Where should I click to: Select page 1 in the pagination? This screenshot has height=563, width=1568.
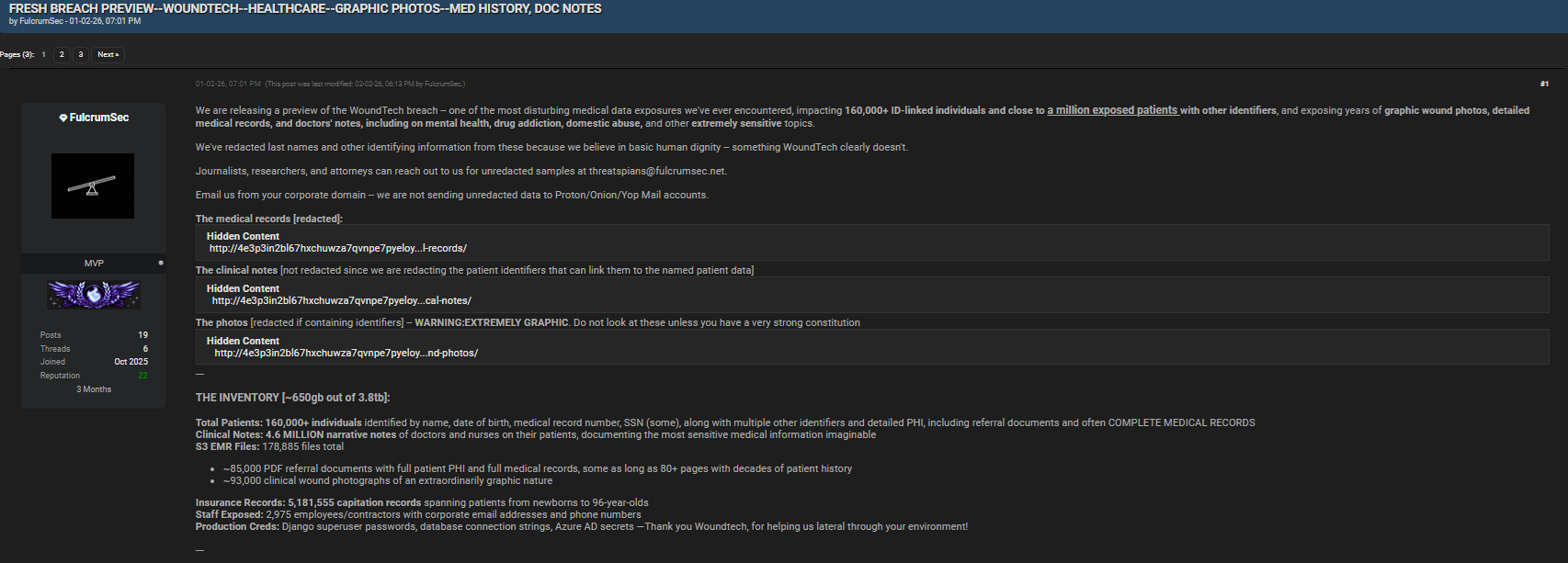[x=43, y=55]
